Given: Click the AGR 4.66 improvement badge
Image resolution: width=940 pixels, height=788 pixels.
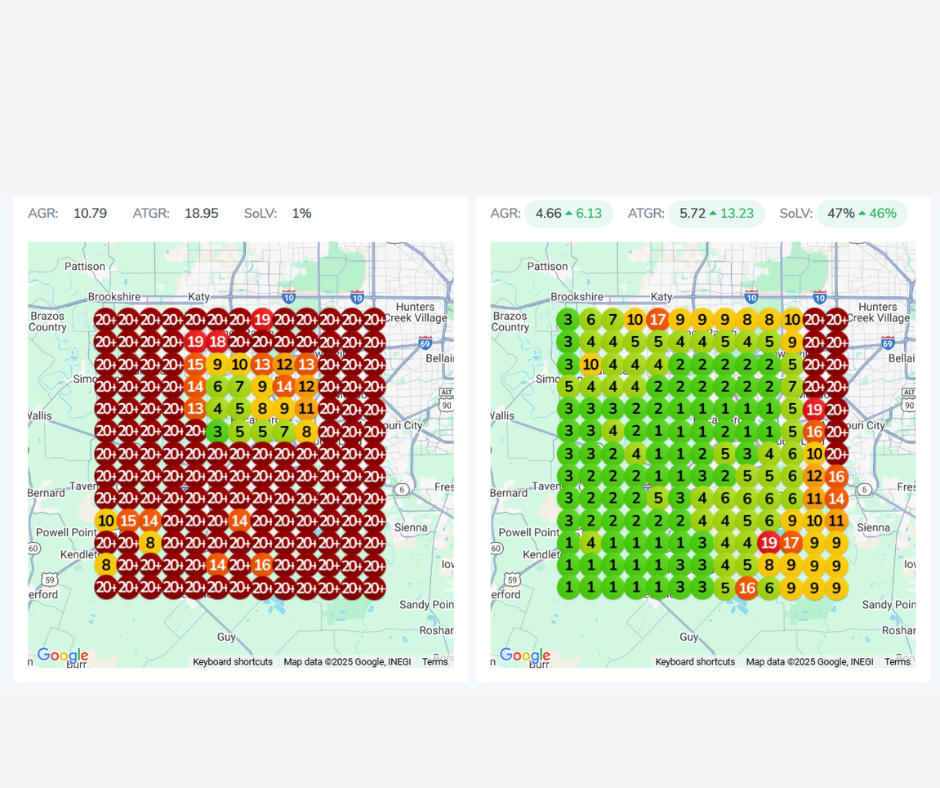Looking at the screenshot, I should pos(568,214).
